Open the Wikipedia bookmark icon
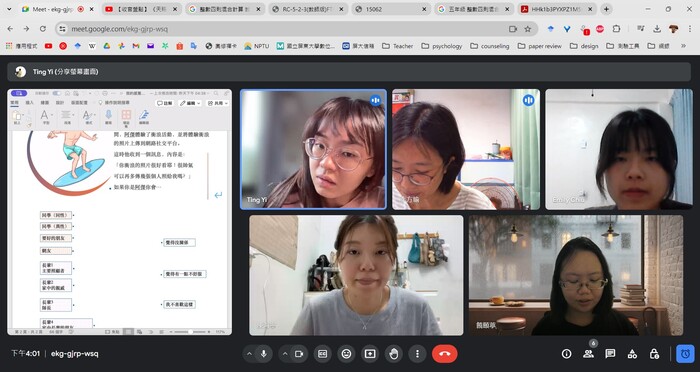The height and width of the screenshot is (372, 700). click(92, 46)
